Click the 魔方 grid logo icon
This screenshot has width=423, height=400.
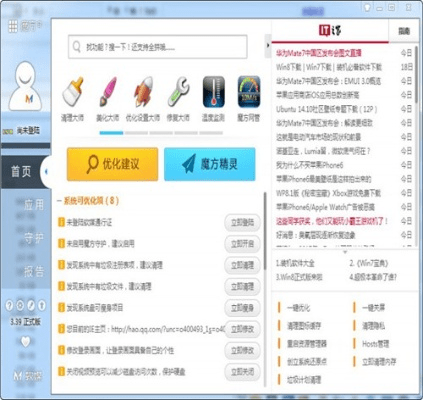pyautogui.click(x=13, y=26)
